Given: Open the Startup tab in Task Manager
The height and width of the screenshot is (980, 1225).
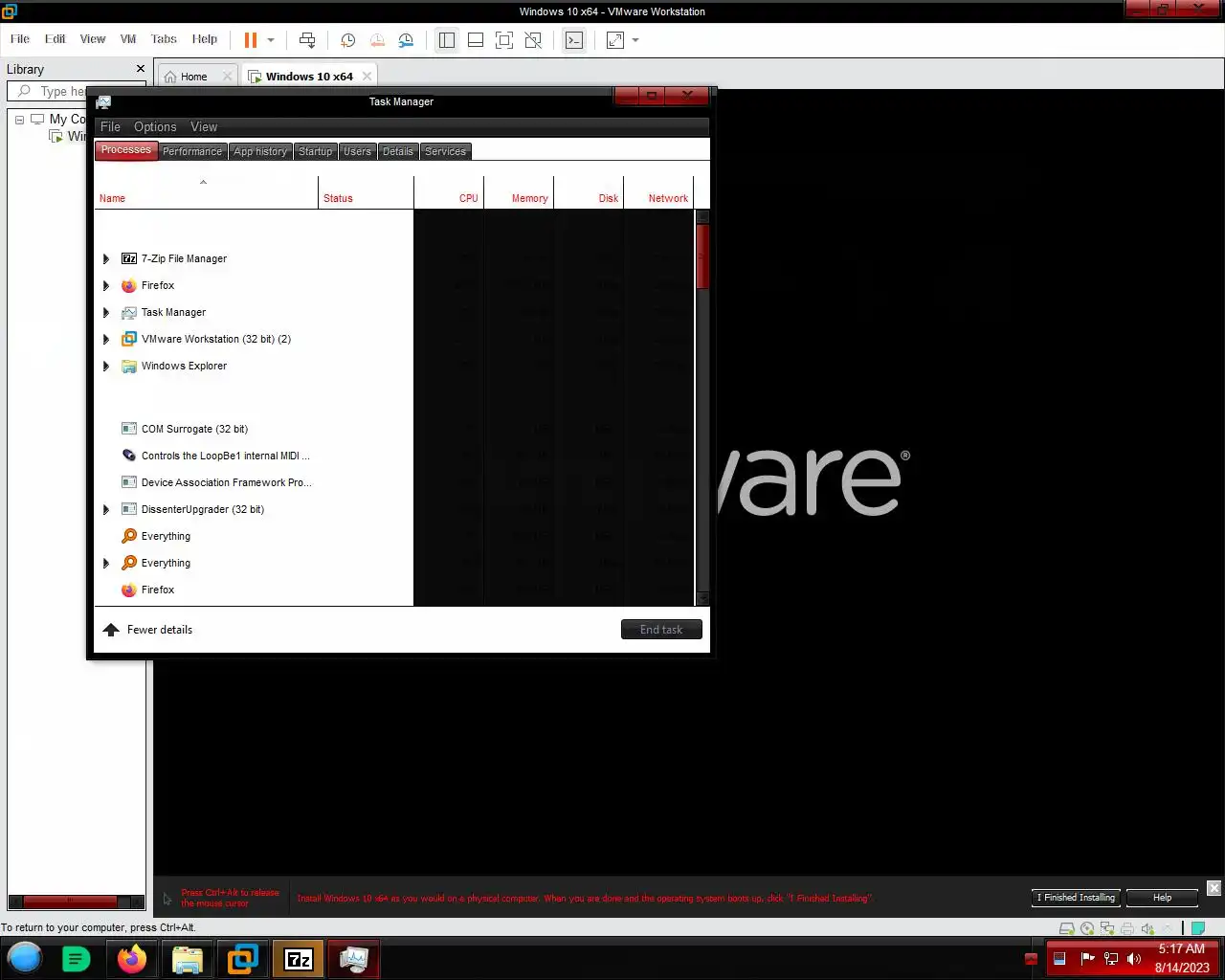Looking at the screenshot, I should coord(315,151).
